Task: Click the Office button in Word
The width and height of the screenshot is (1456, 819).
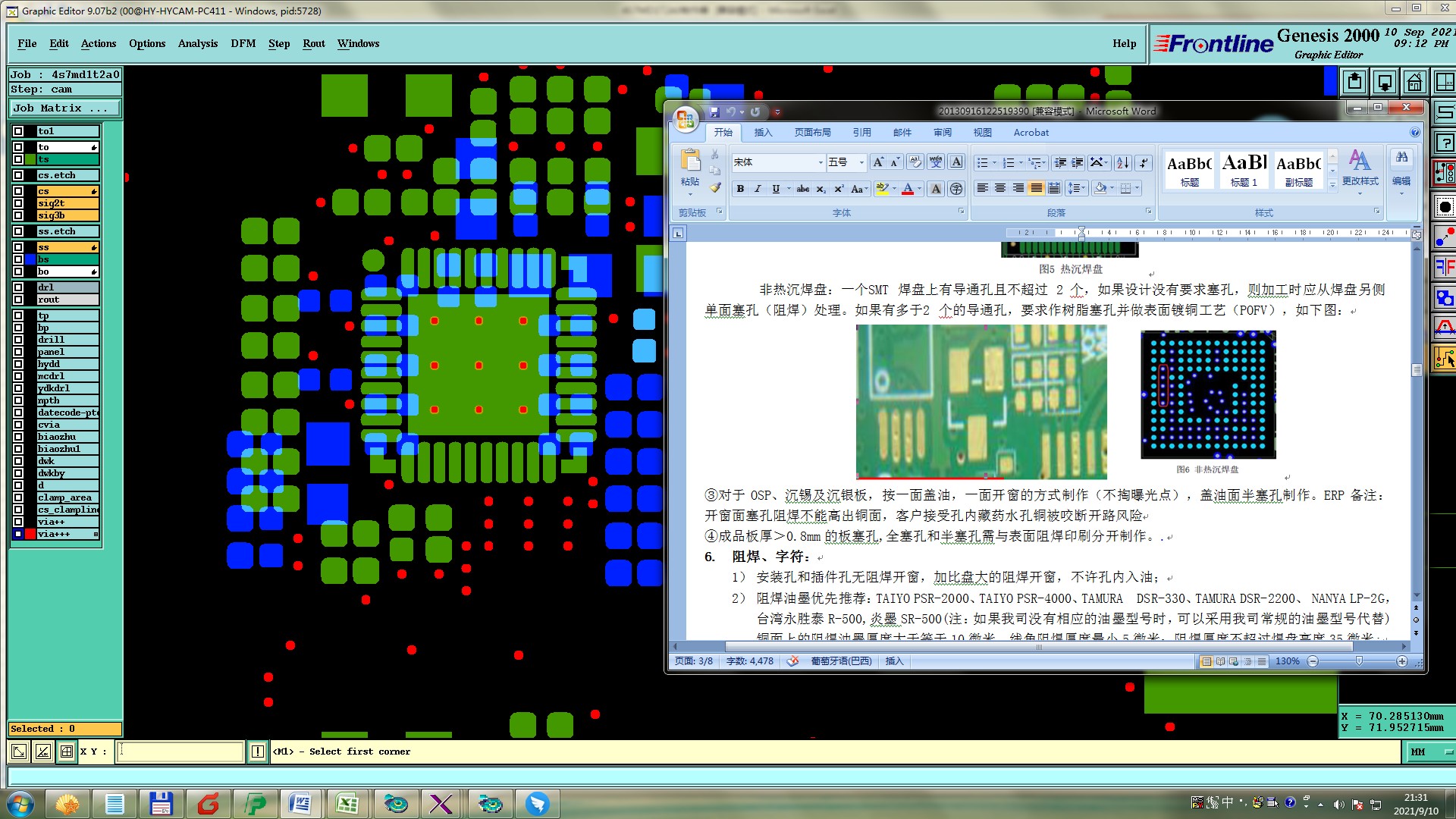Action: (x=686, y=119)
